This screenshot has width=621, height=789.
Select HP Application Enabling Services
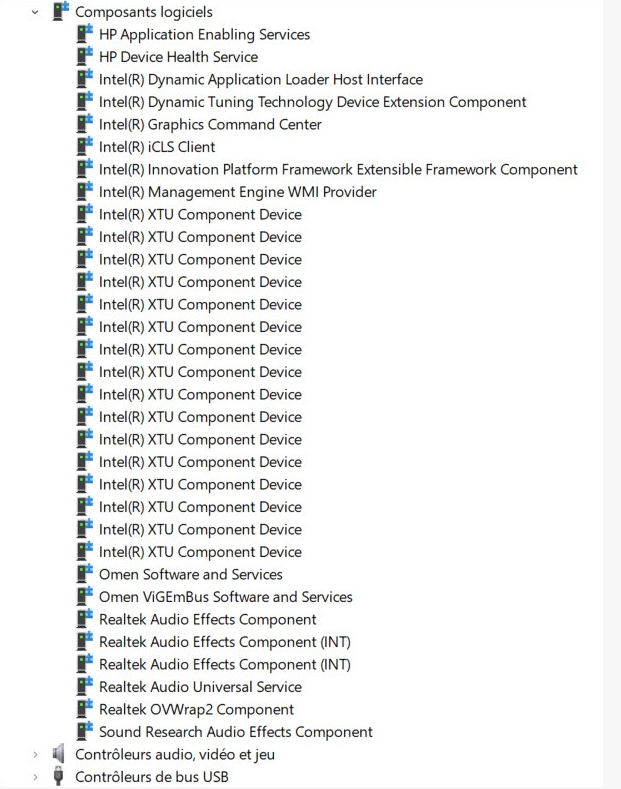[204, 35]
